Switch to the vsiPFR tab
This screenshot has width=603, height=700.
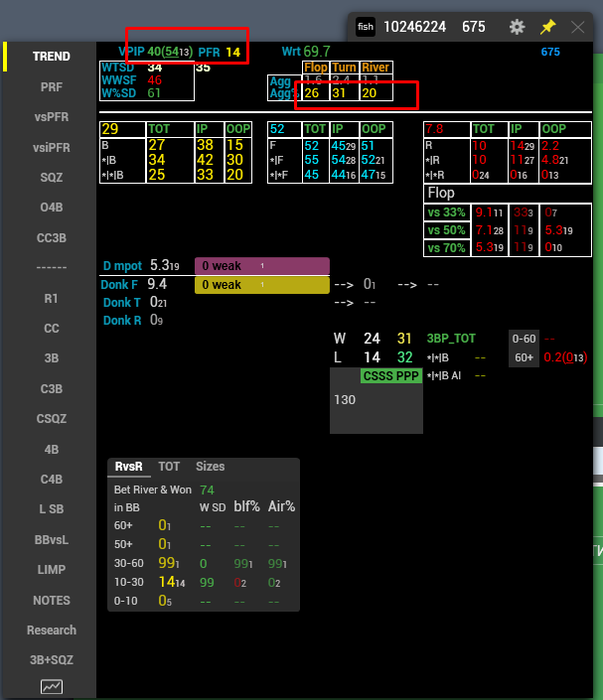[51, 147]
